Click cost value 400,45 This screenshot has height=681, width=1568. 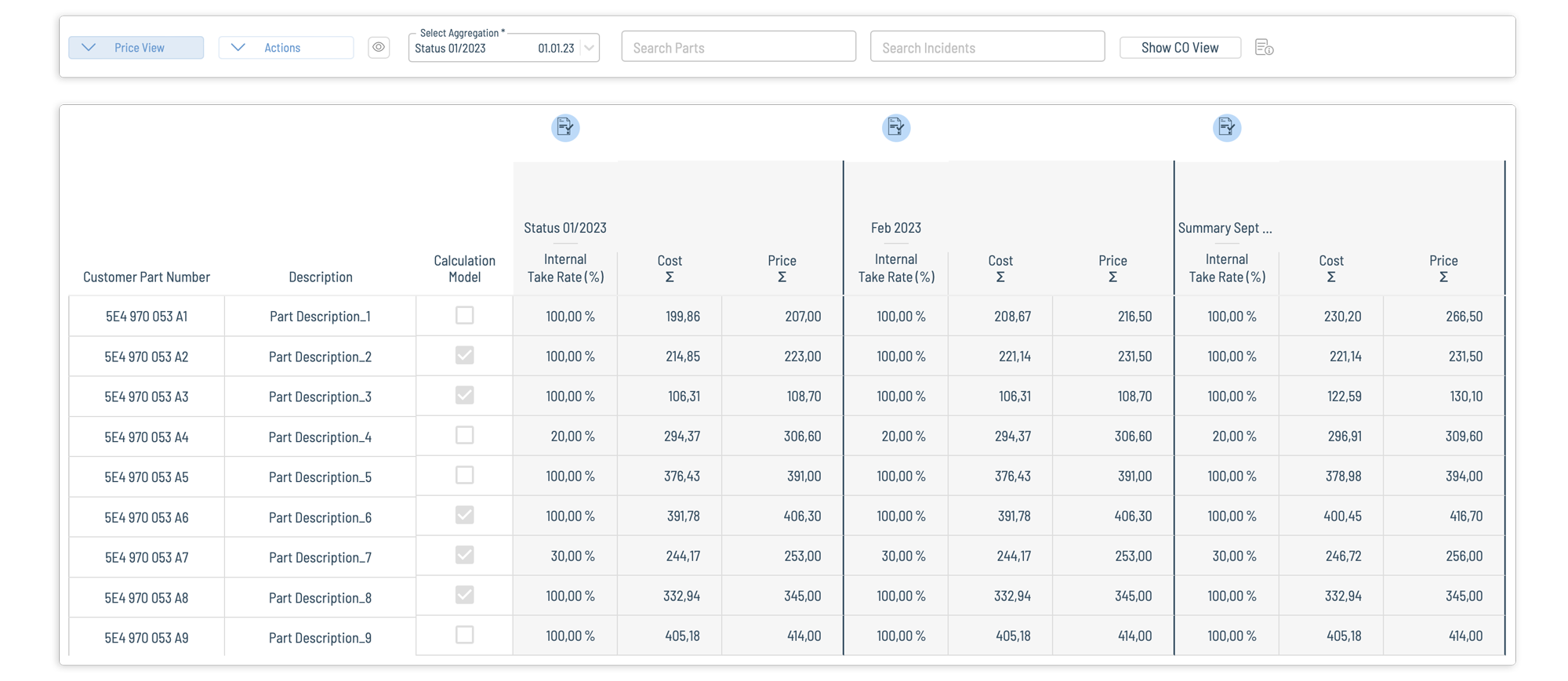(x=1343, y=516)
